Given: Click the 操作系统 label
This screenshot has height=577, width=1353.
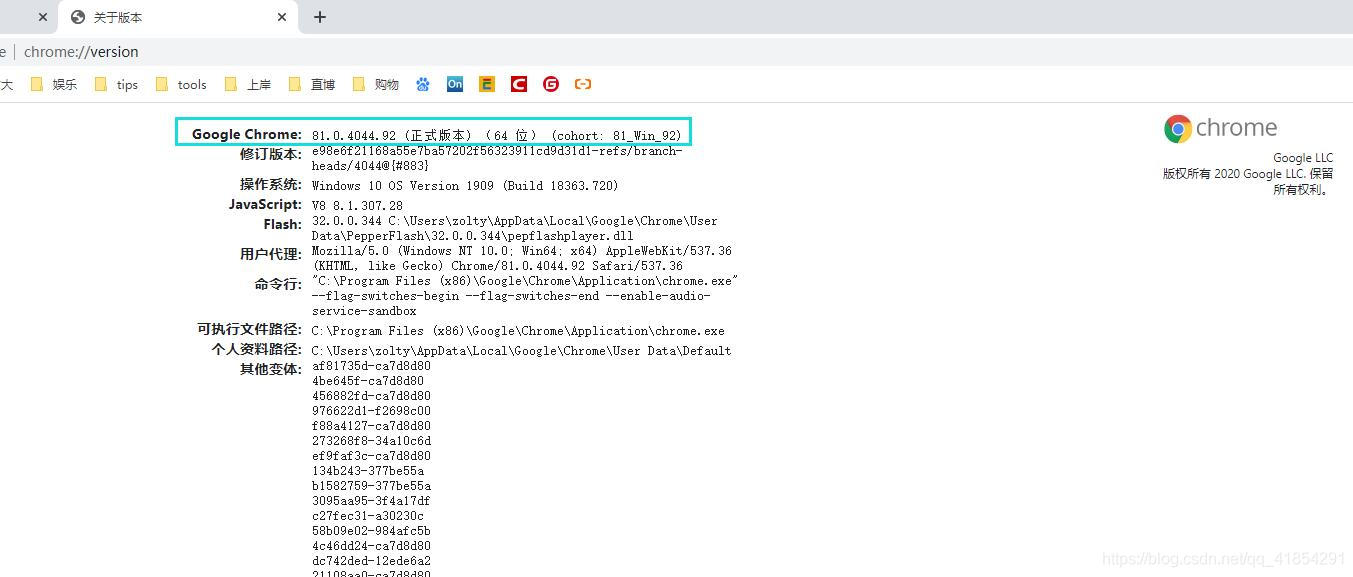Looking at the screenshot, I should point(270,184).
